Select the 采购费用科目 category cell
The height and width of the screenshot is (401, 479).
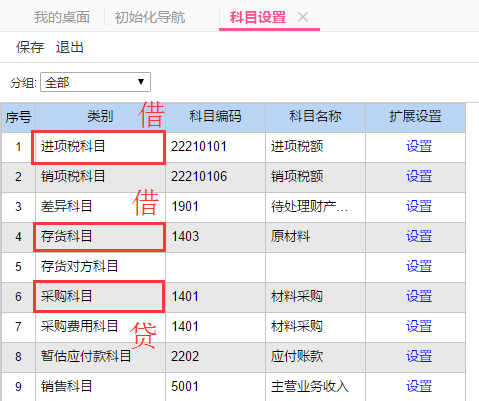(x=100, y=327)
